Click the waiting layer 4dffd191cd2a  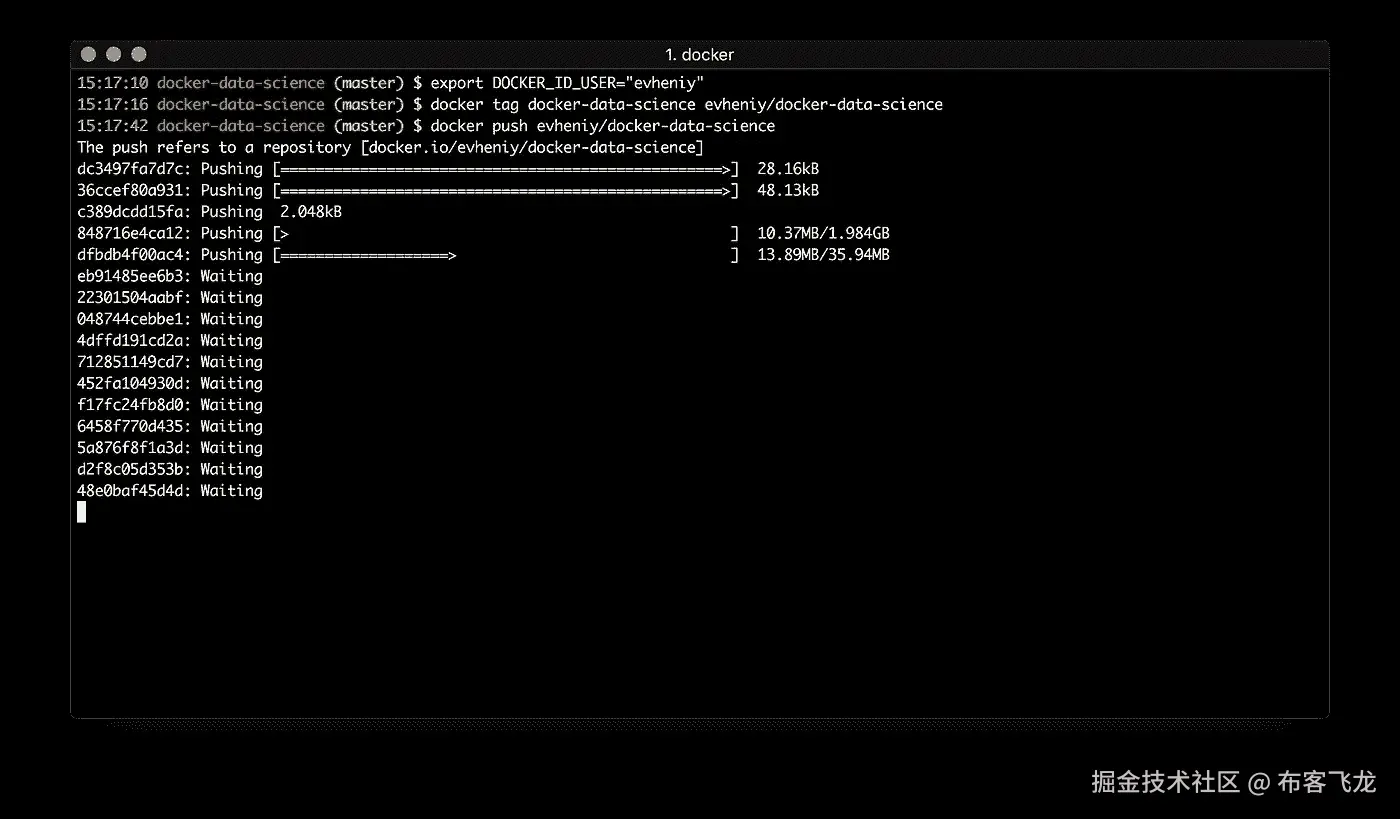[170, 340]
